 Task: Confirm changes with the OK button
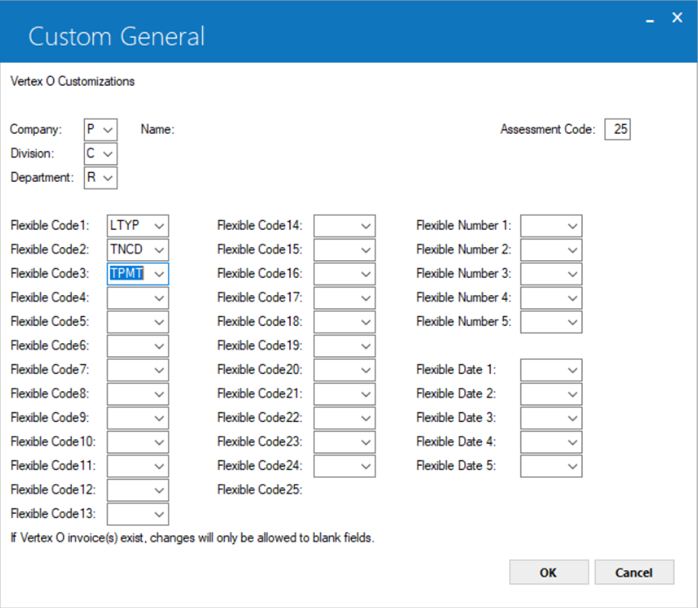(x=549, y=572)
